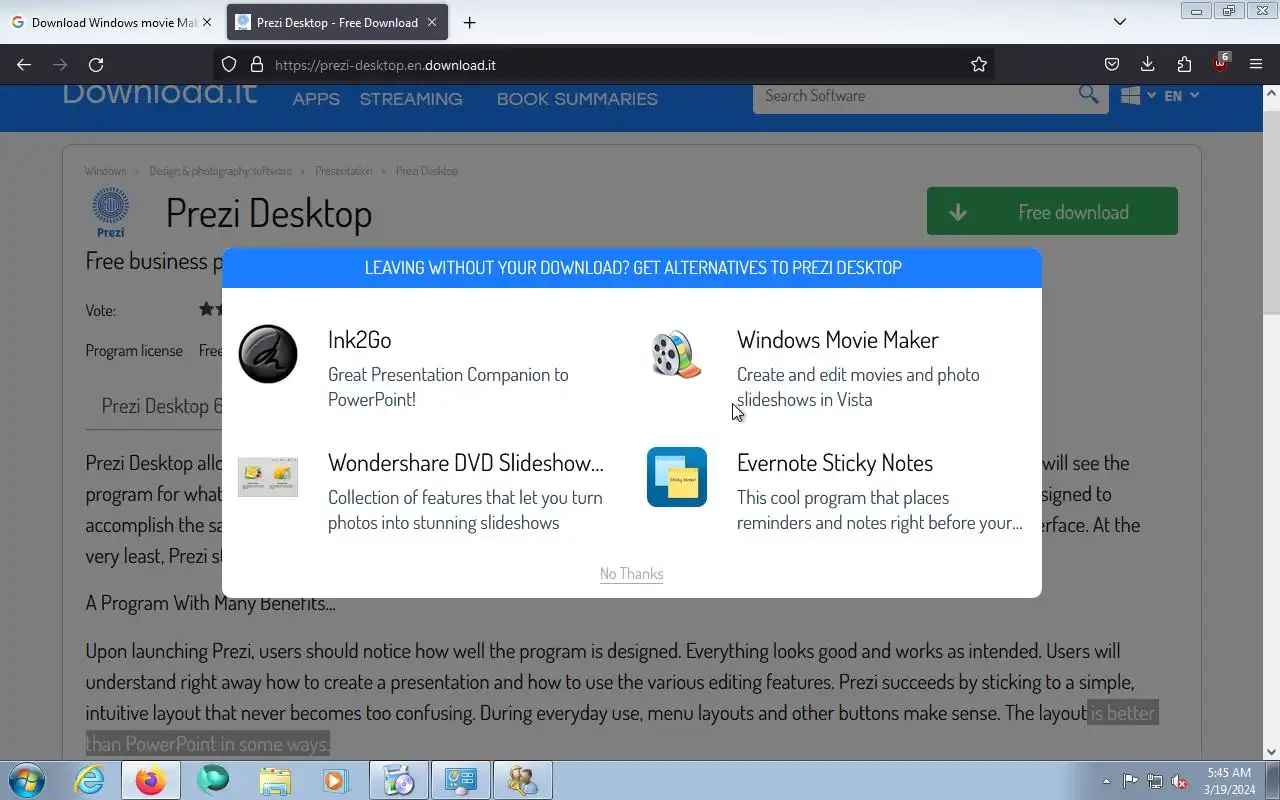
Task: Open Action Center flag tray icon
Action: pos(1130,781)
